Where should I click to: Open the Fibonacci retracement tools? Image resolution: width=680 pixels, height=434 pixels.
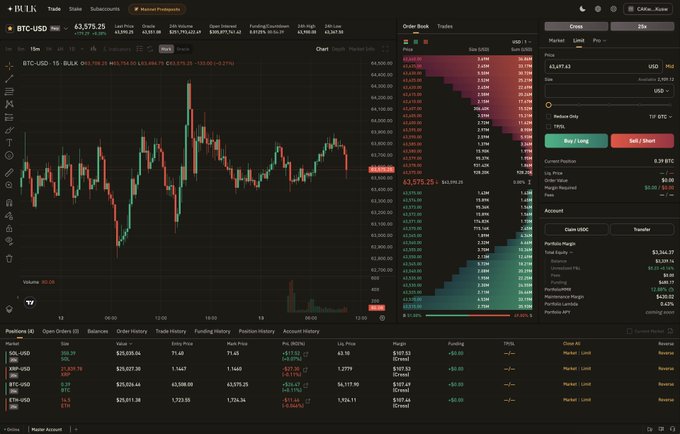coord(9,91)
